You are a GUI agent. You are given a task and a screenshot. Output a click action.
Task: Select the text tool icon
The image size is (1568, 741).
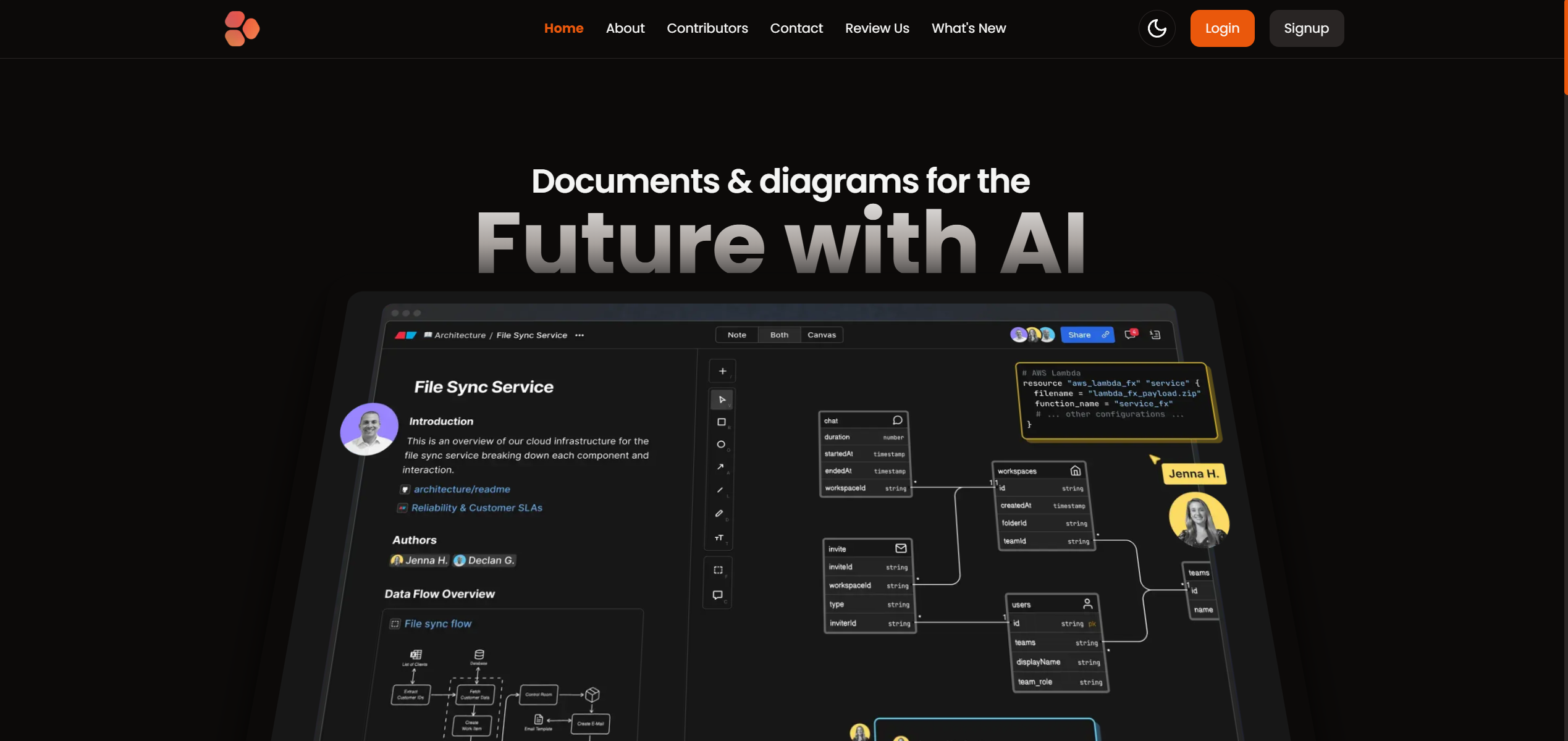click(x=719, y=538)
